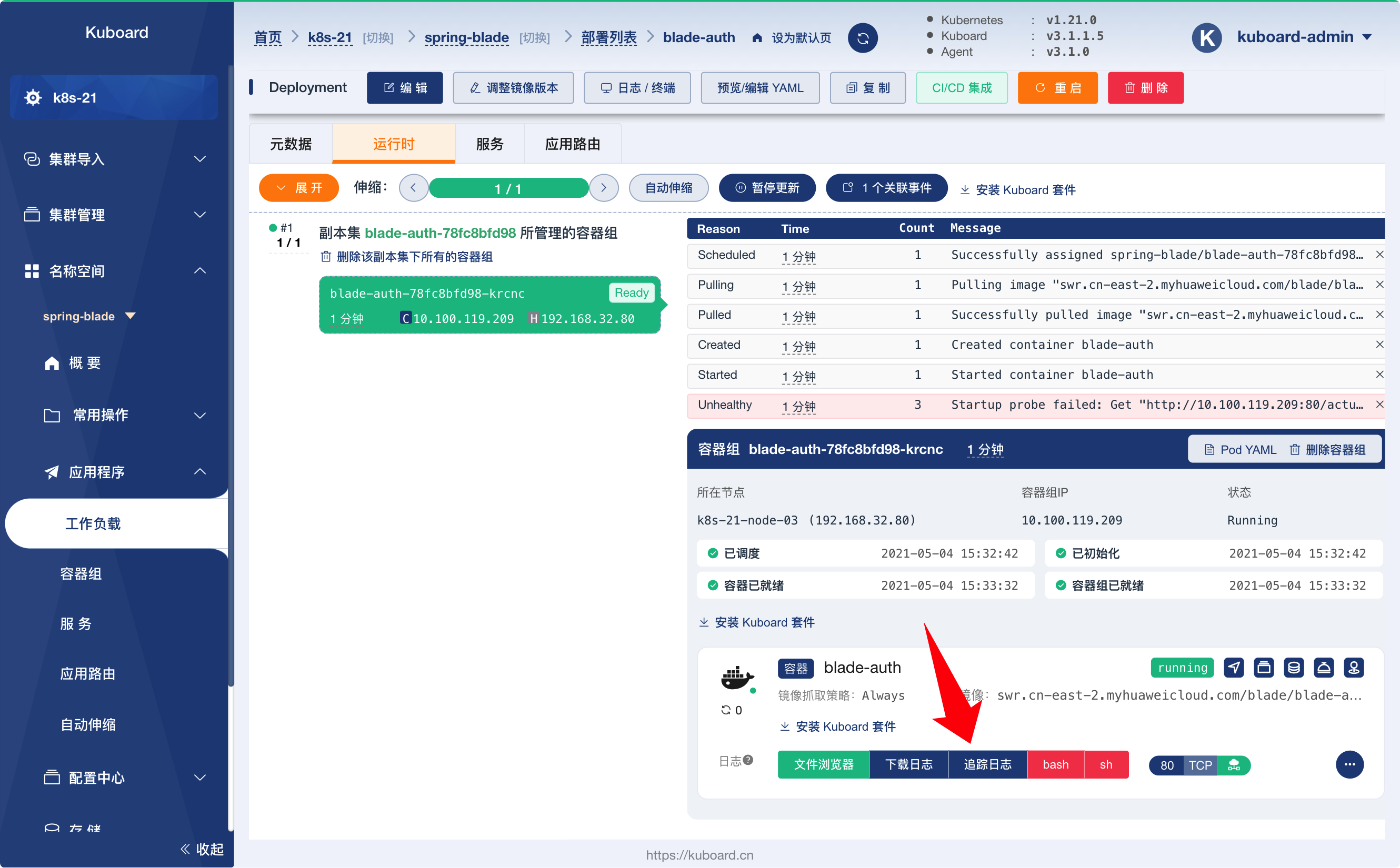Collapse the sidebar with 收起
The image size is (1400, 868).
click(202, 849)
